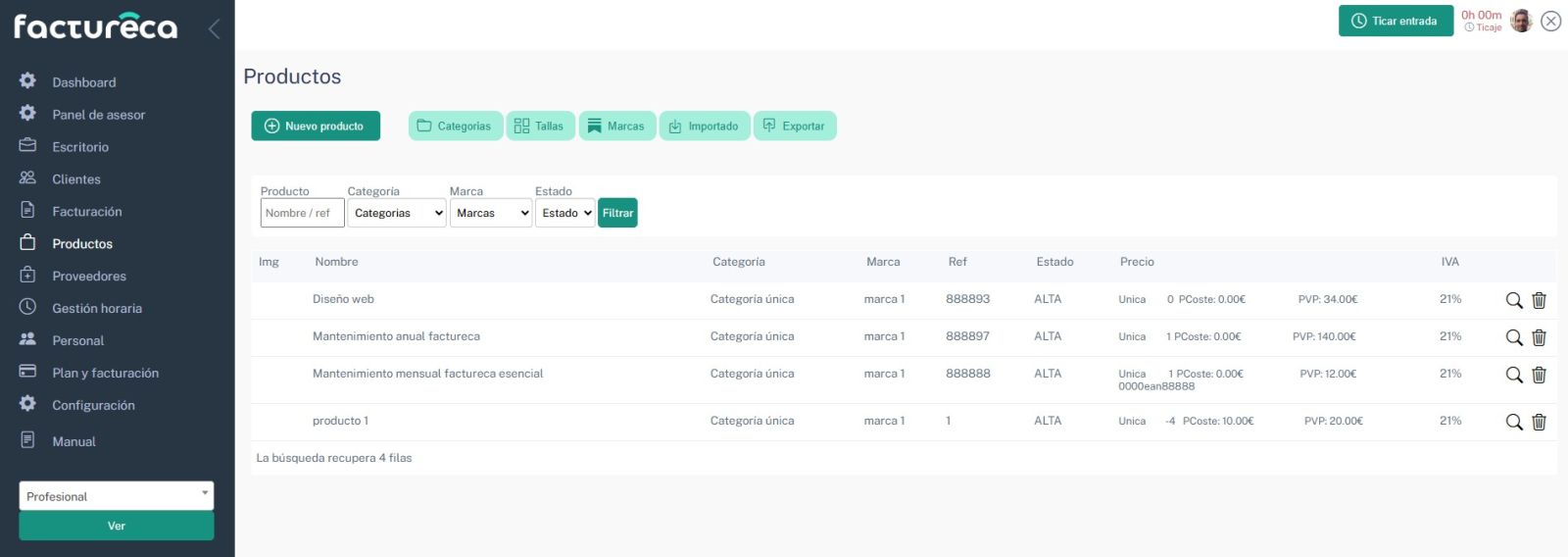
Task: Click the Exportar toolbar button
Action: 794,126
